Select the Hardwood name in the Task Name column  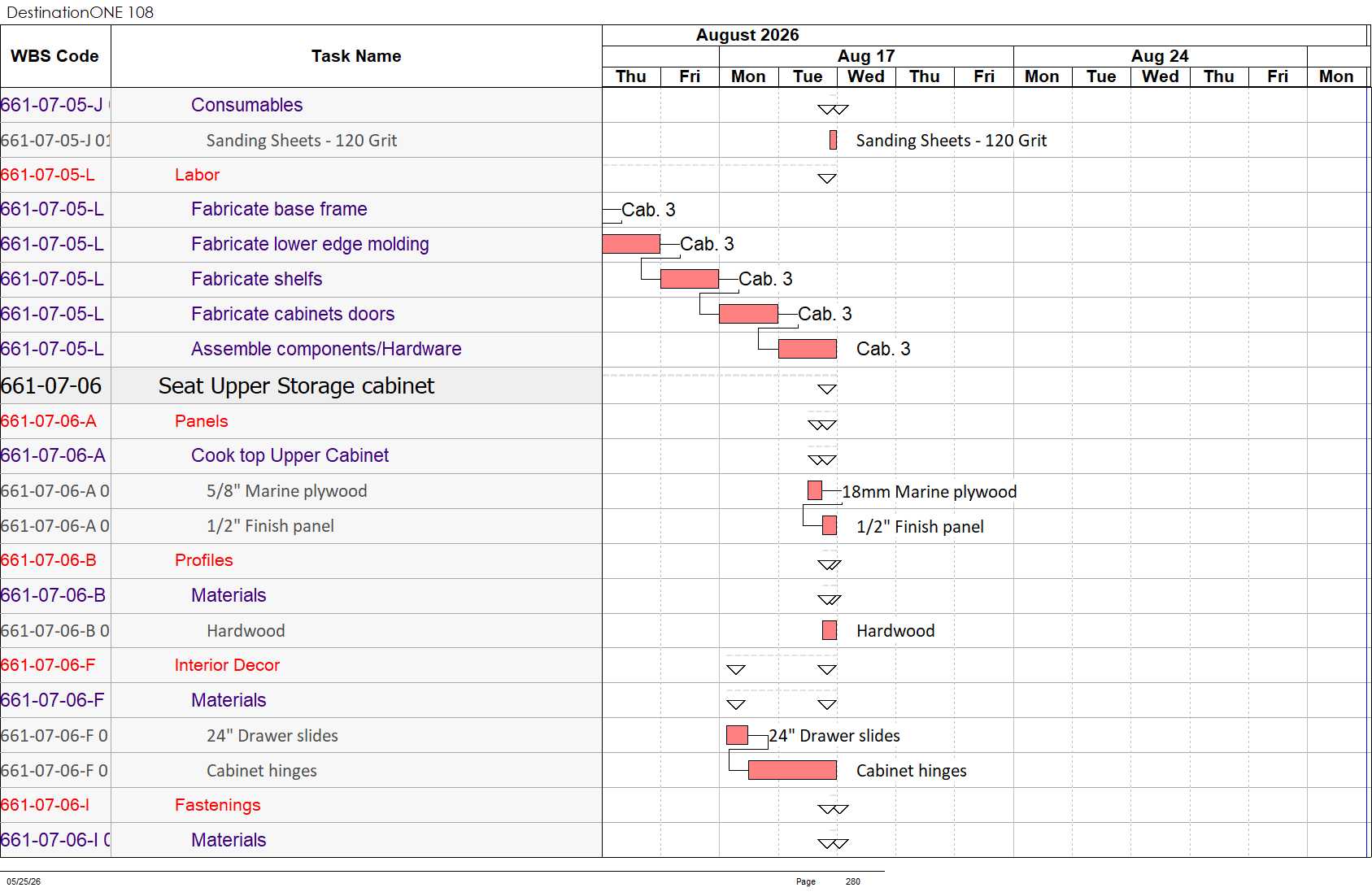click(x=246, y=631)
